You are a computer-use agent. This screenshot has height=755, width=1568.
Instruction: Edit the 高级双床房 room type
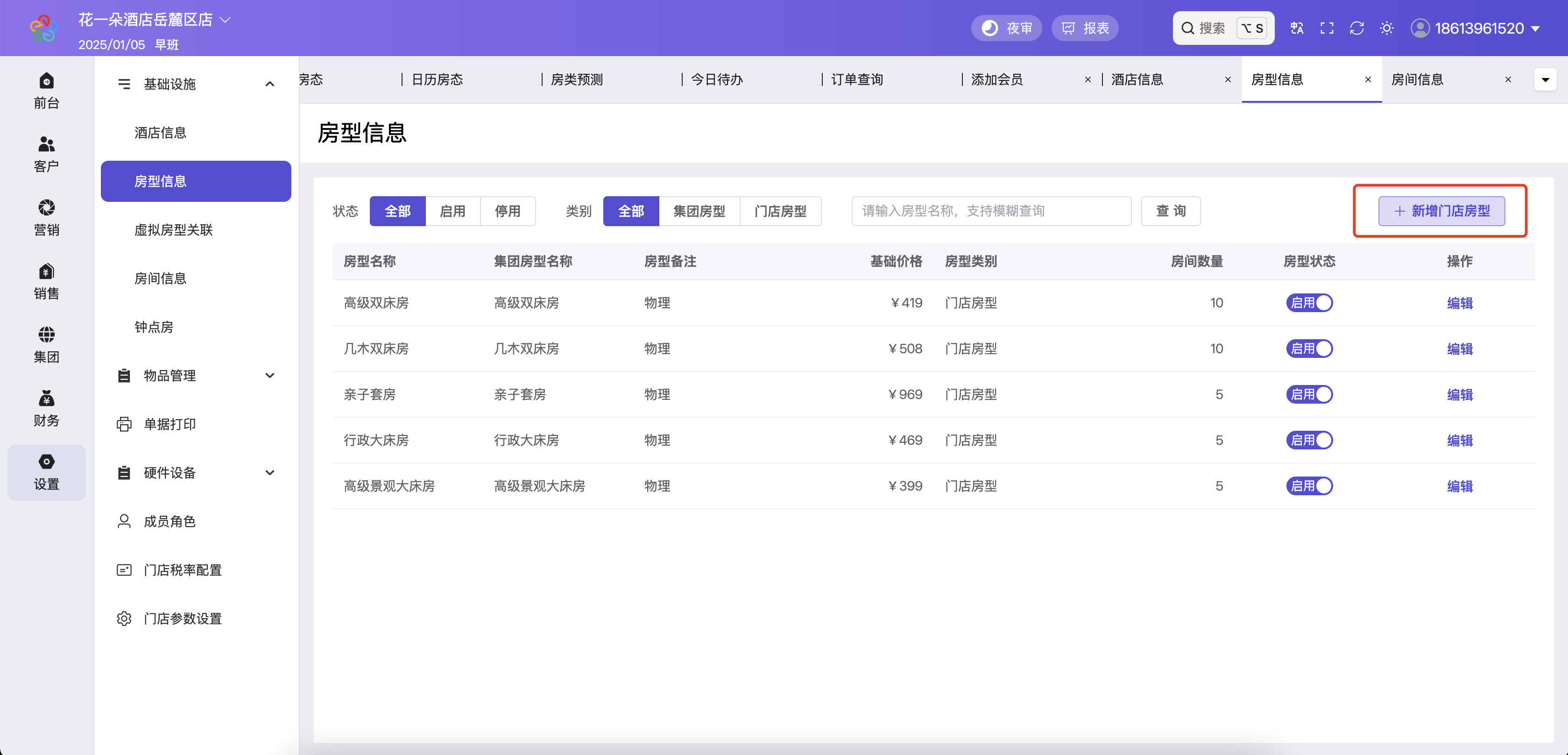[1460, 303]
